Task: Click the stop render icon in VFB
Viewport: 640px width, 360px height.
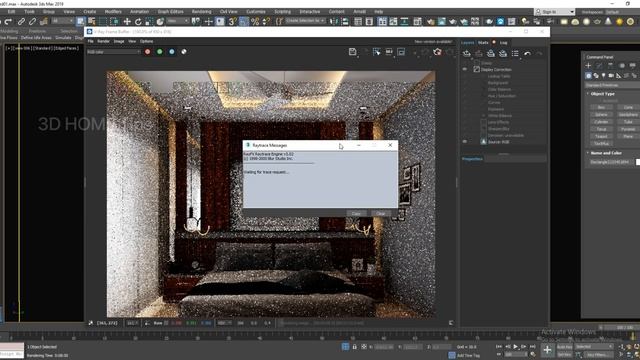Action: (437, 52)
